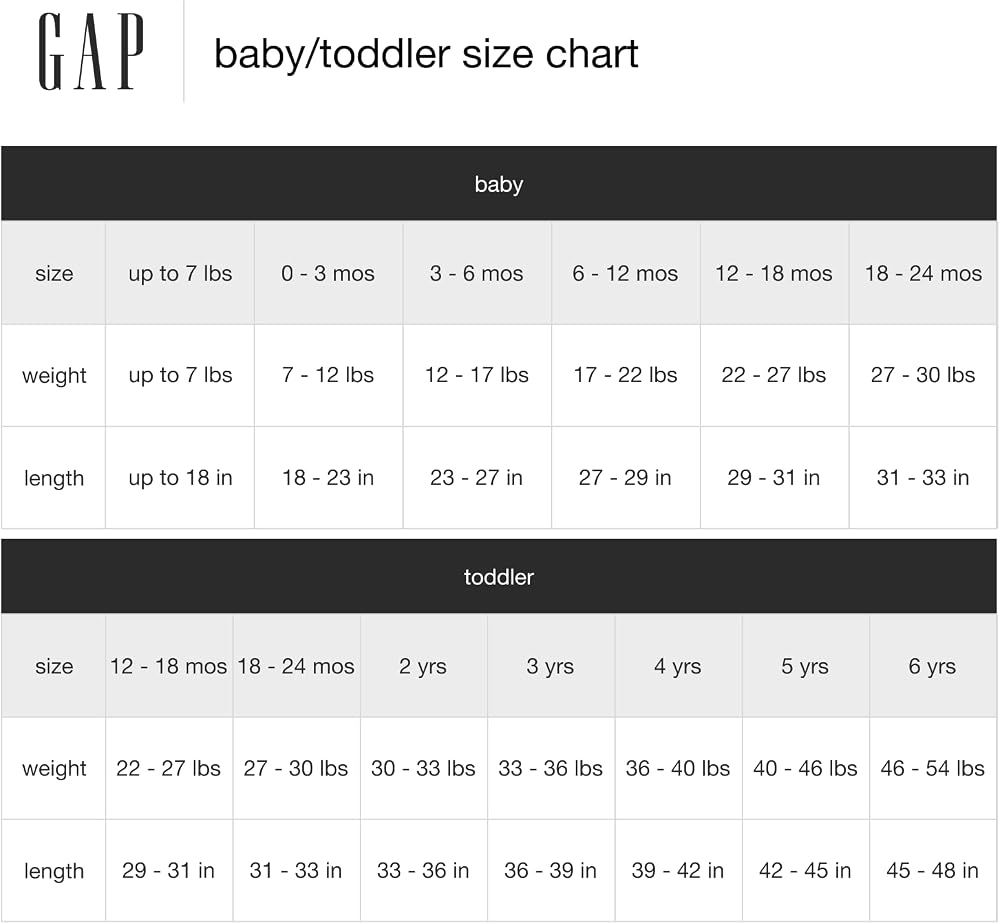This screenshot has height=924, width=1000.
Task: Select the baby section header
Action: pos(499,184)
